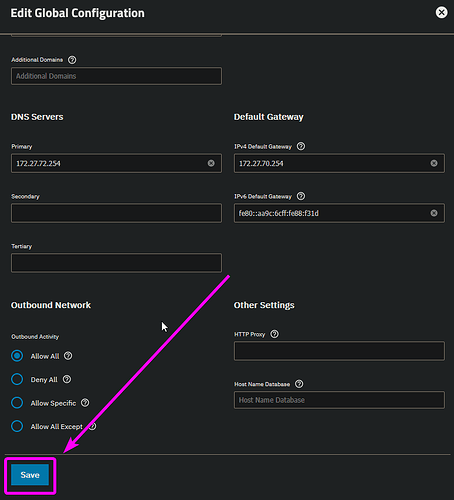Viewport: 454px width, 500px height.
Task: Open help tooltip for Additional Domains
Action: click(x=72, y=60)
